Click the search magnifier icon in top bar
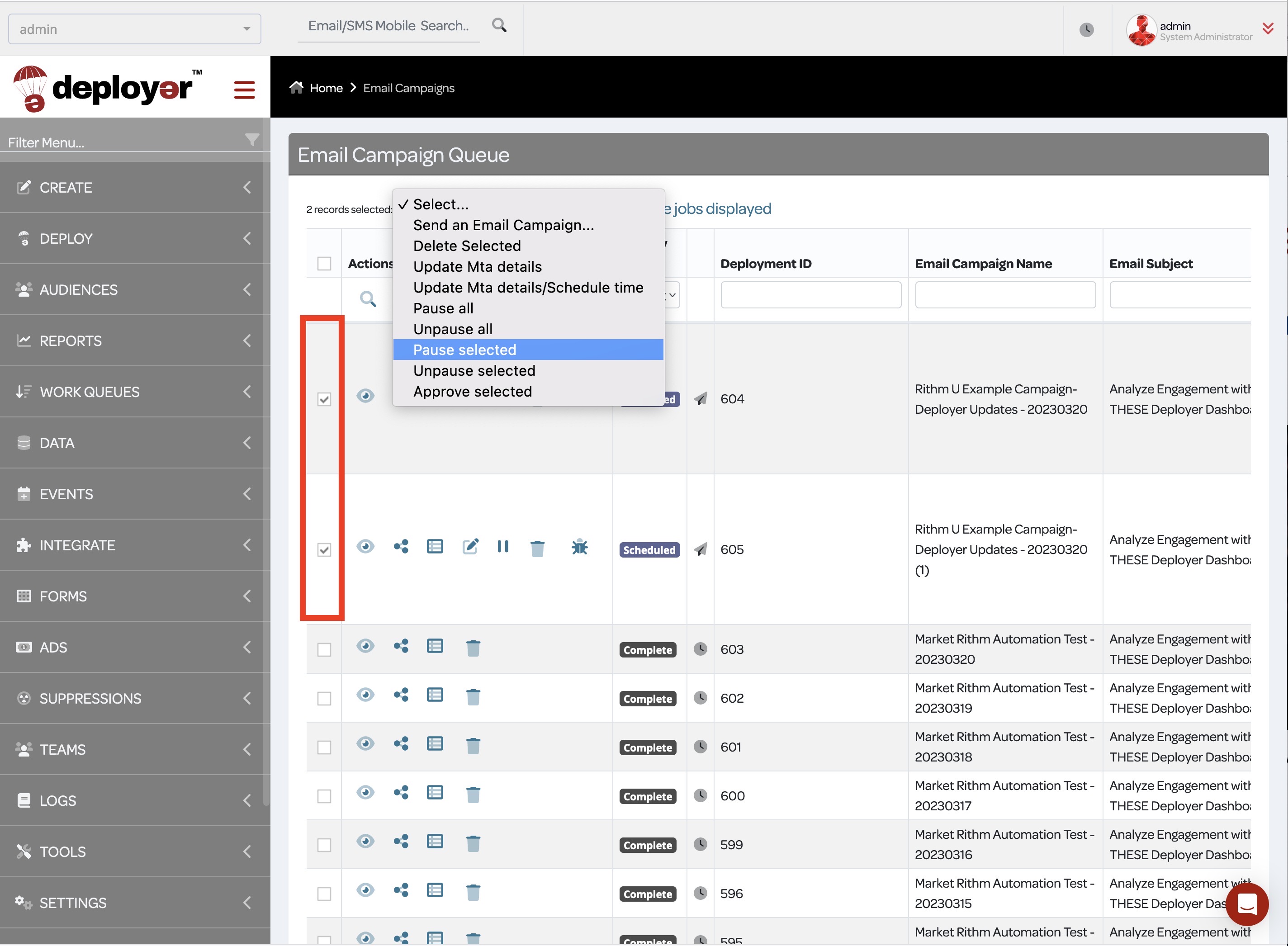Image resolution: width=1288 pixels, height=946 pixels. pos(499,25)
